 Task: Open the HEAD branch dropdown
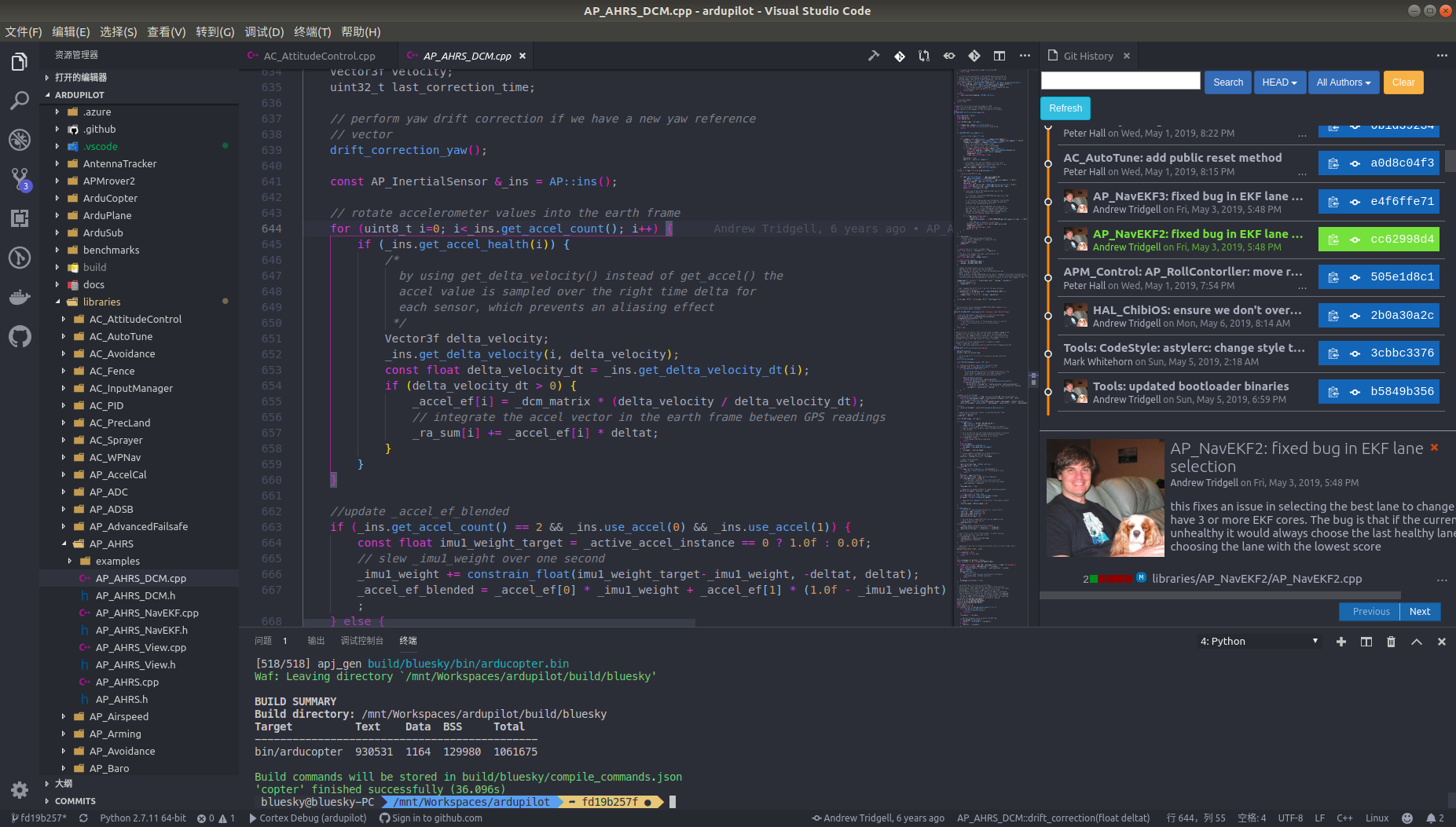[1279, 82]
